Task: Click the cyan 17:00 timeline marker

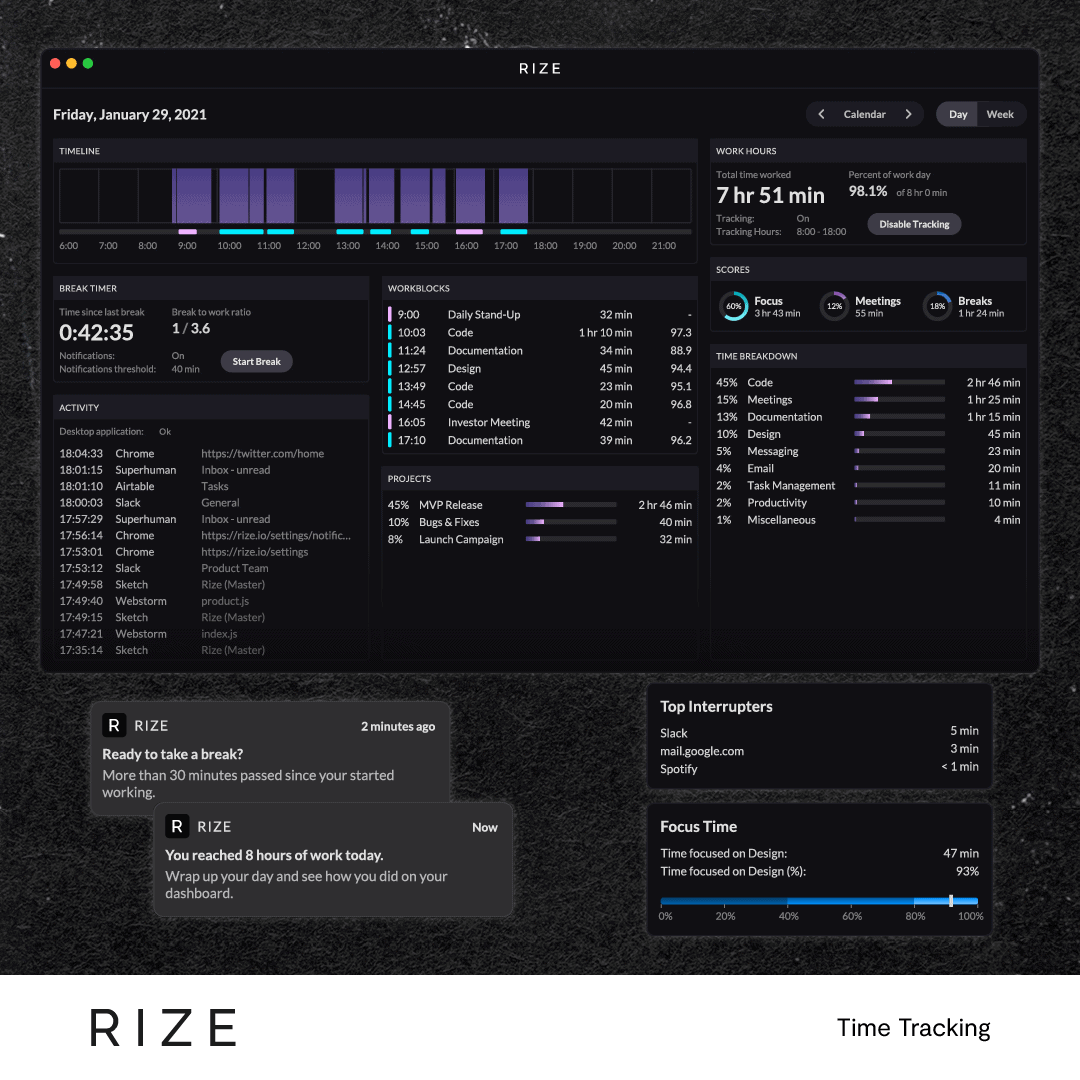Action: (514, 231)
